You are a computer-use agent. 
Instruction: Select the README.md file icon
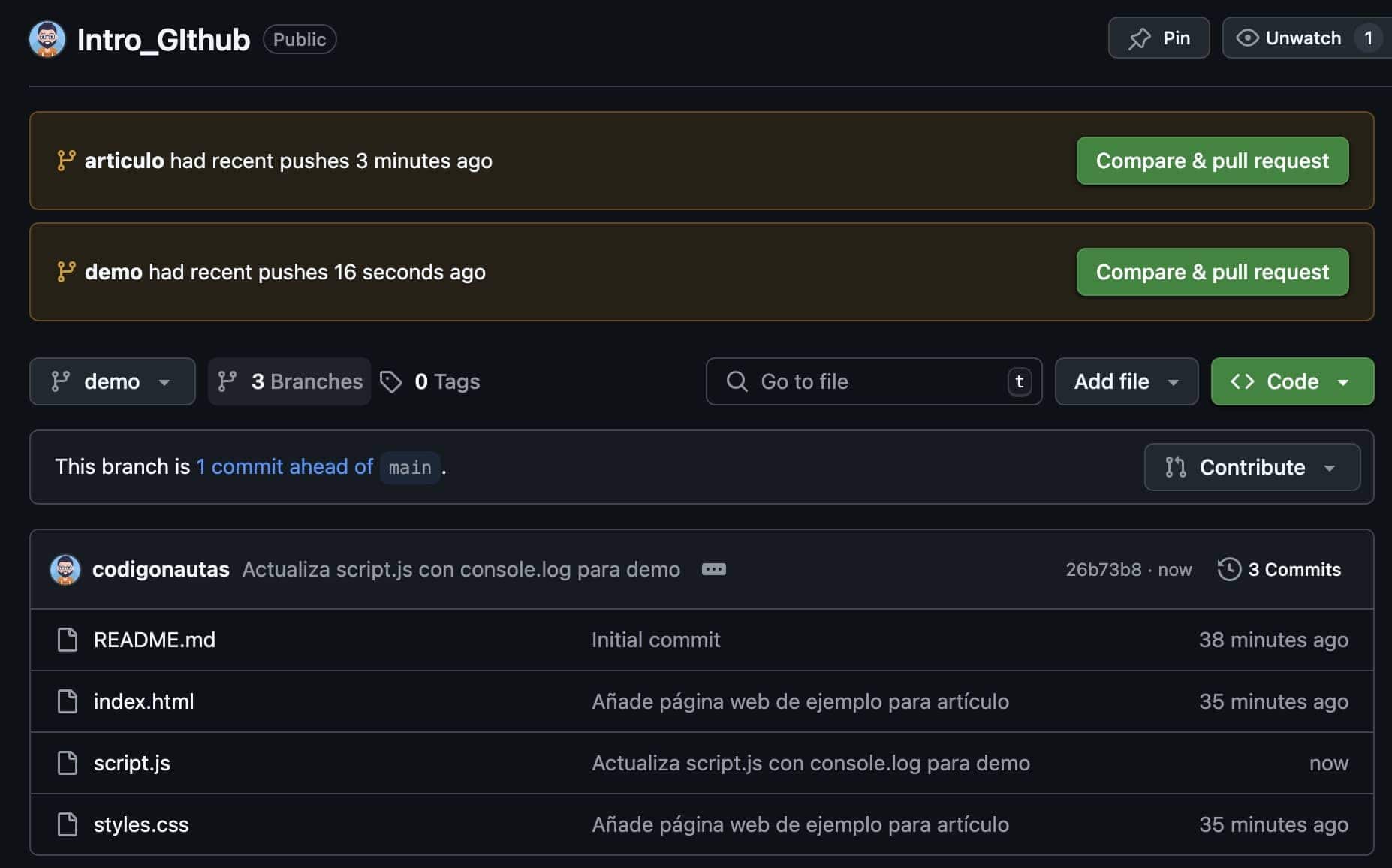67,640
